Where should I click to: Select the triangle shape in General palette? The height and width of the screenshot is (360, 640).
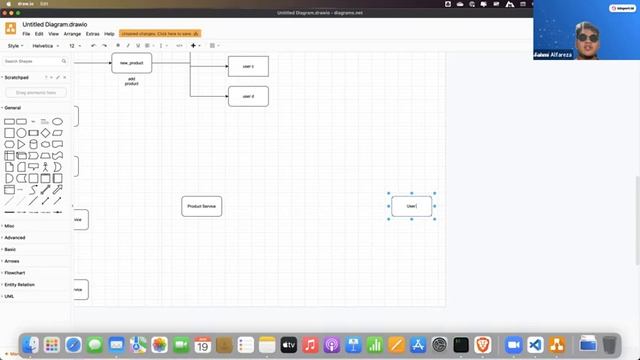pos(21,144)
